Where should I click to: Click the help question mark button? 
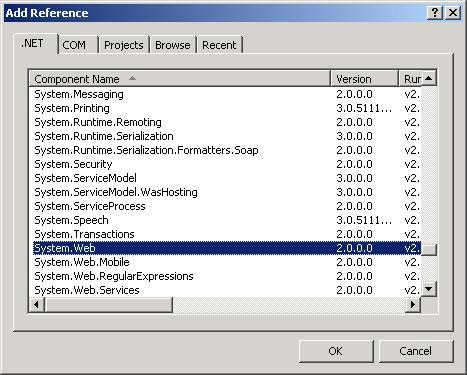coord(435,13)
